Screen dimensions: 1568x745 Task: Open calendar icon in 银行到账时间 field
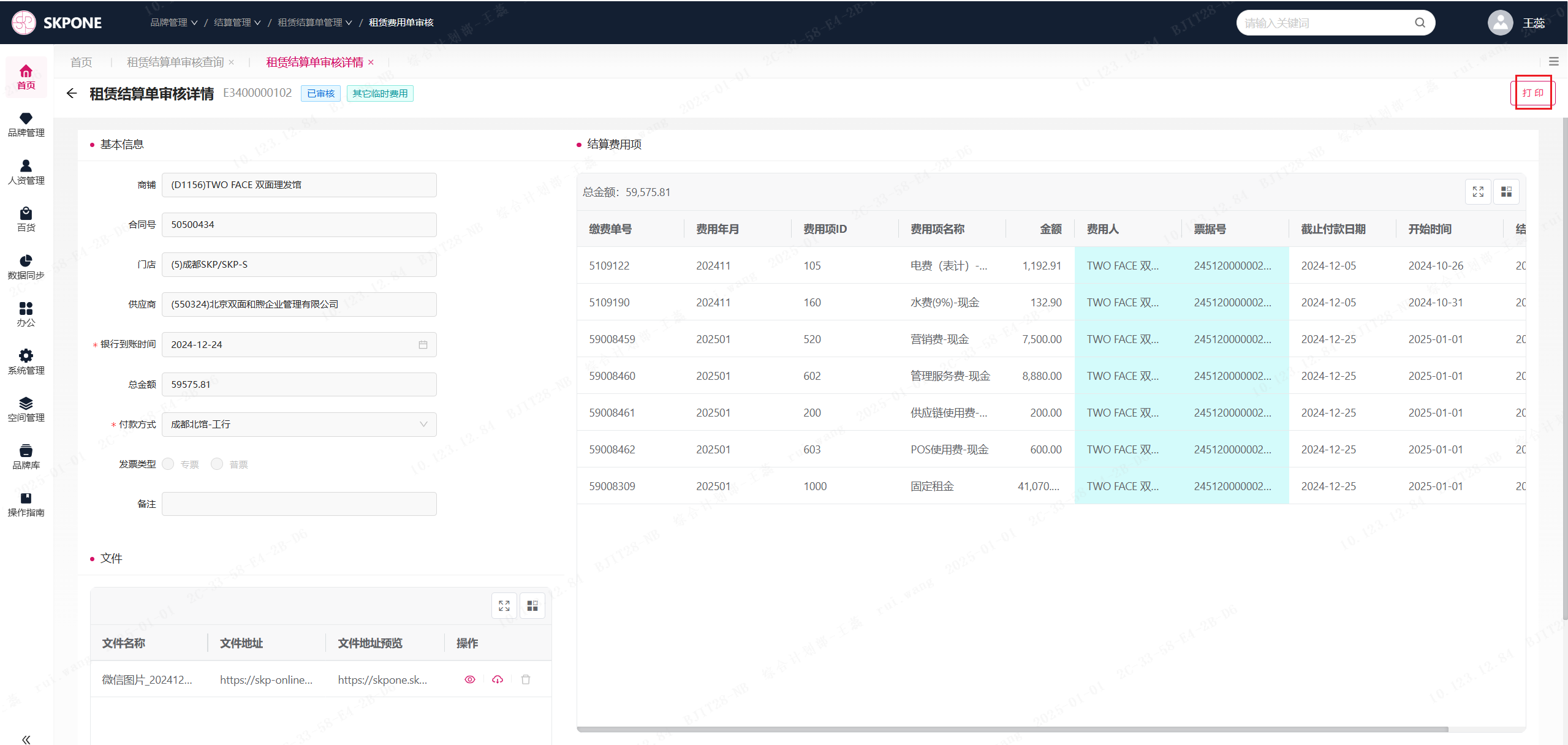point(423,344)
